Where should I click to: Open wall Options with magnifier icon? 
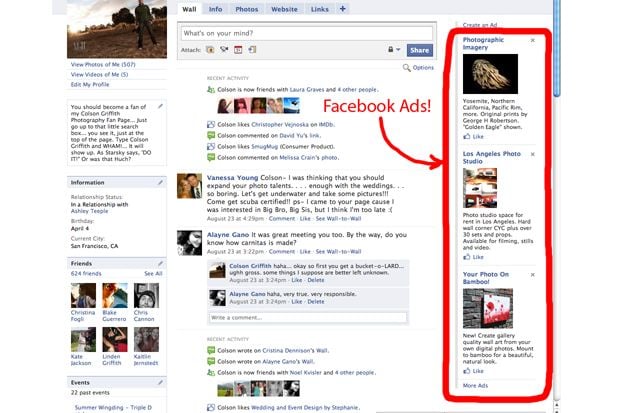418,68
